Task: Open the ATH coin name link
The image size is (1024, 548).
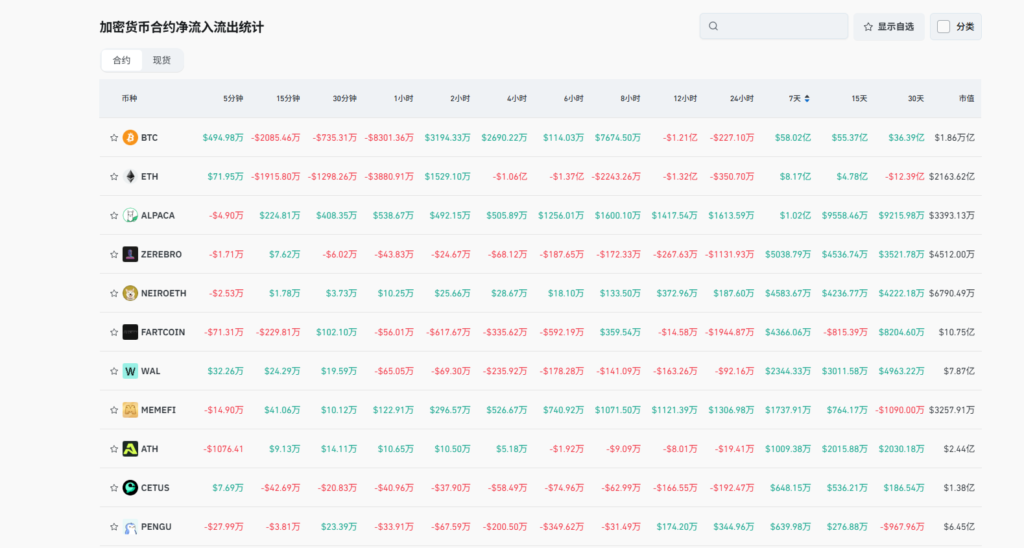Action: pos(149,449)
